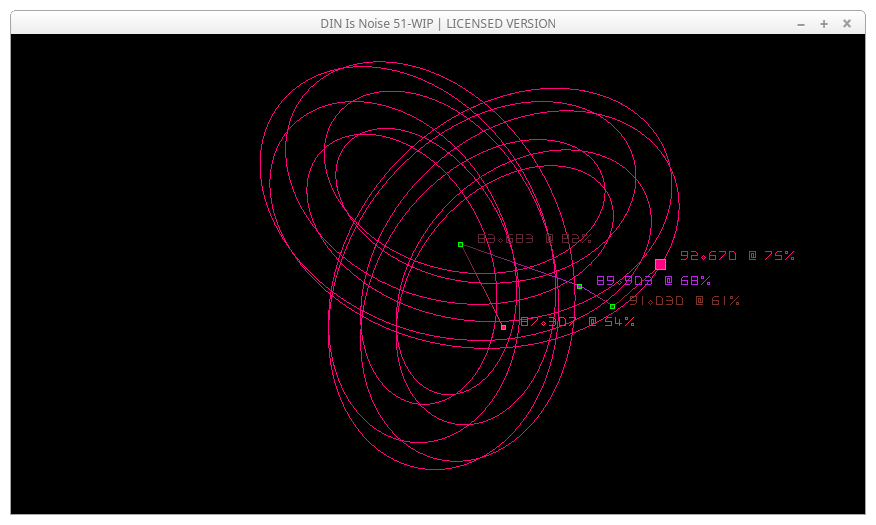Pick the green drone next to 91.030
876x525 pixels.
612,306
